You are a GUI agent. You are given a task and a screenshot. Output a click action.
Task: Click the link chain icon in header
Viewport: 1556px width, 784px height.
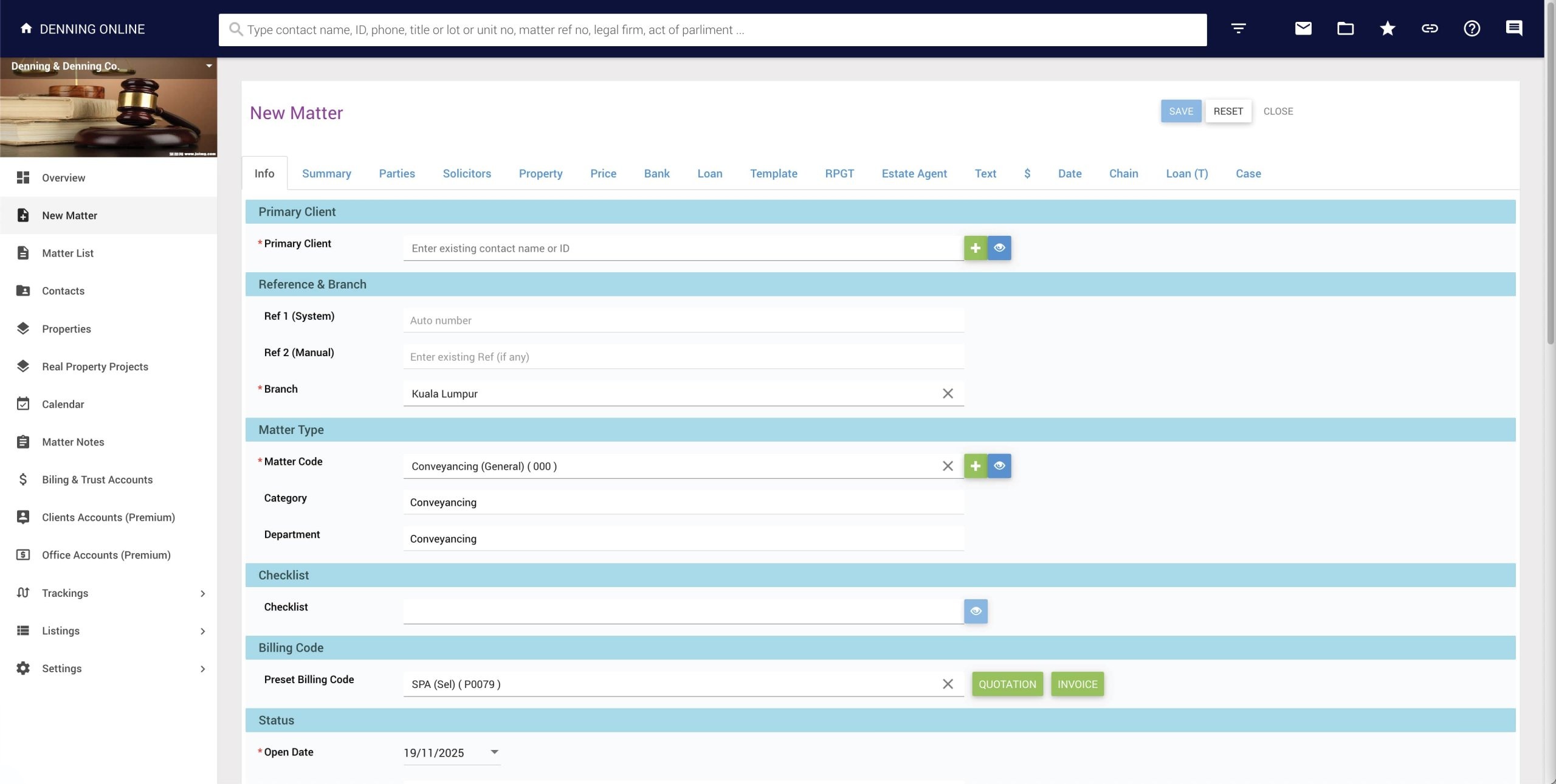coord(1430,29)
